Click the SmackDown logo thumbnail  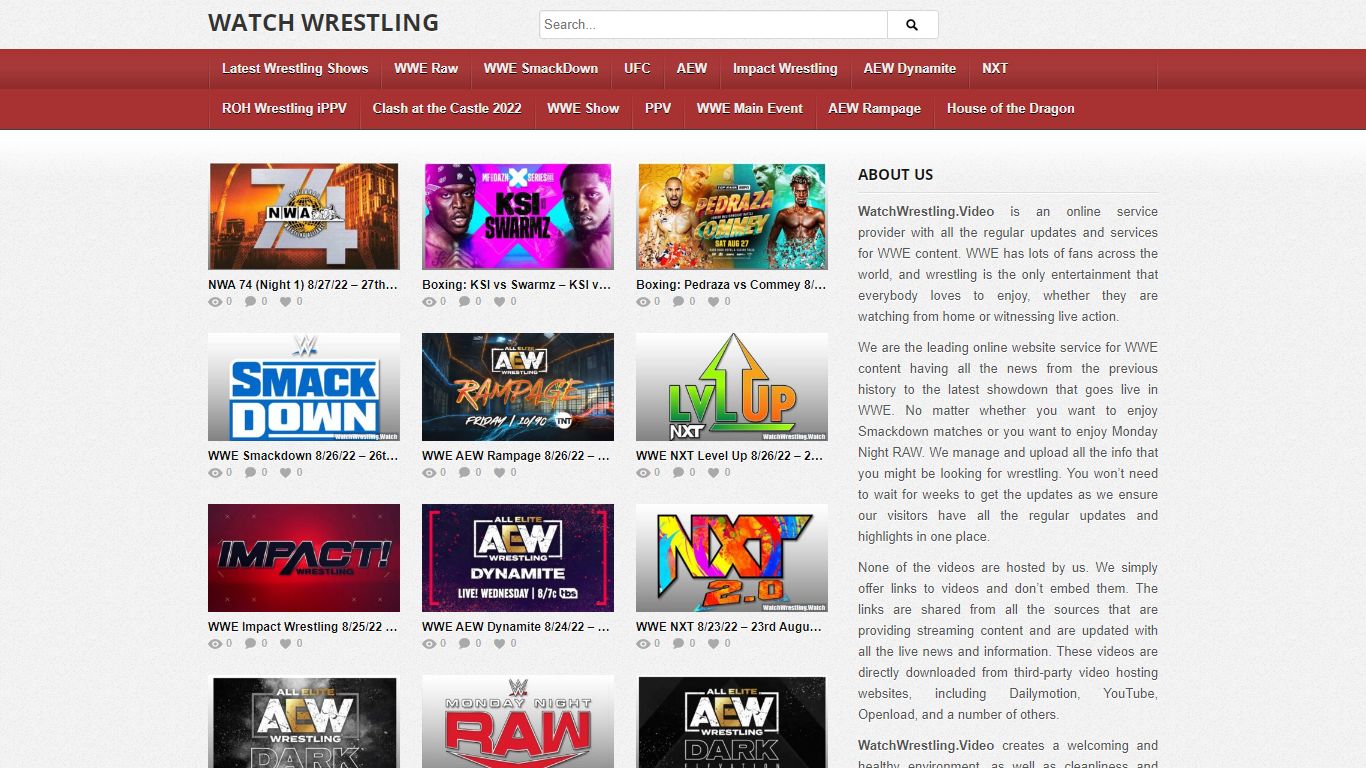304,387
